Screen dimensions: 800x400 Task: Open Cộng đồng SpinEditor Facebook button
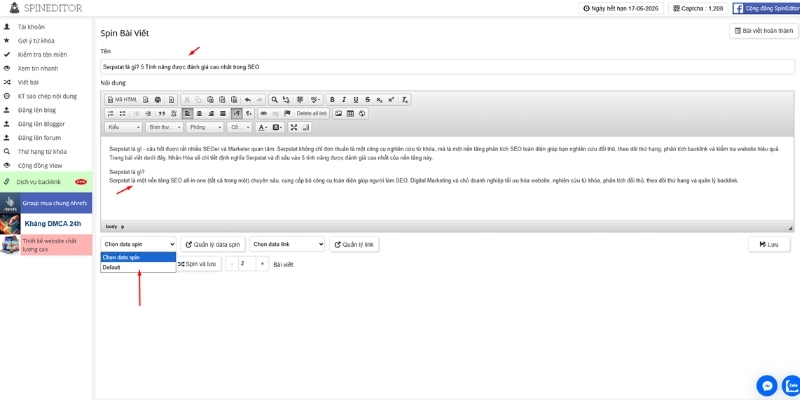tap(766, 8)
